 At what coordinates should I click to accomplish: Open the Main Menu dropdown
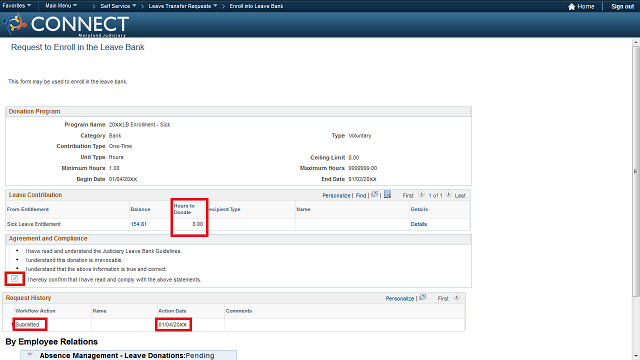pyautogui.click(x=61, y=6)
